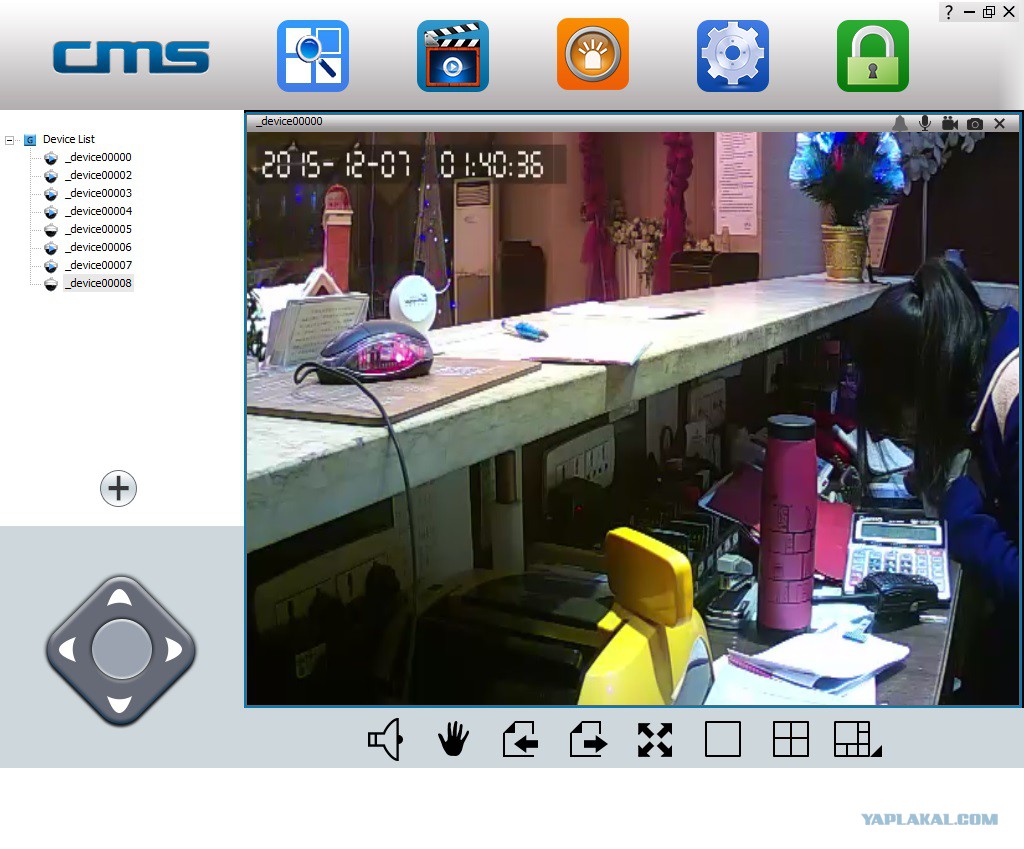Click the green padlock lock icon
1024x849 pixels.
pos(873,56)
